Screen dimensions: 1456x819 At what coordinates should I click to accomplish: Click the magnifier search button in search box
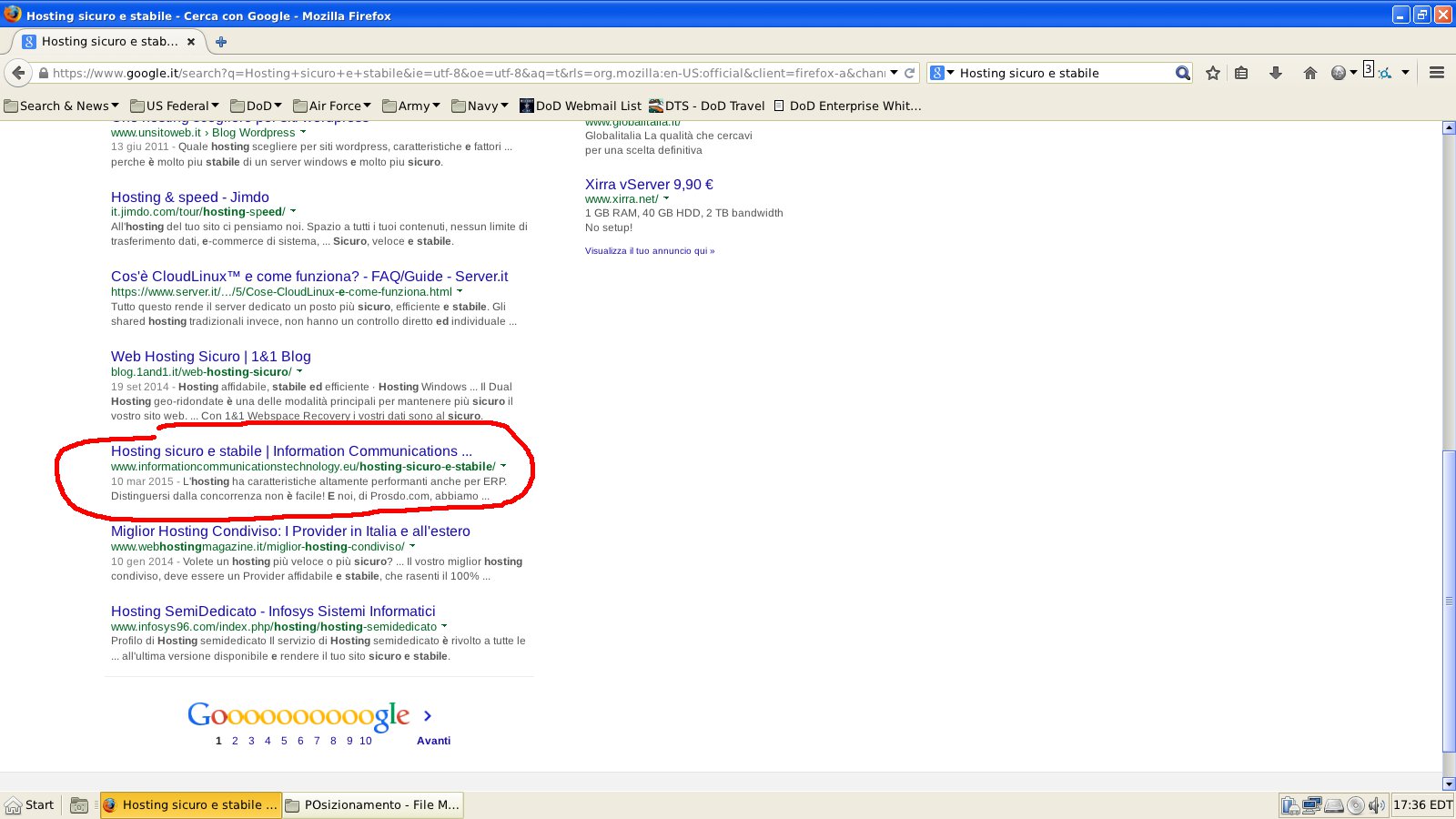click(x=1182, y=73)
